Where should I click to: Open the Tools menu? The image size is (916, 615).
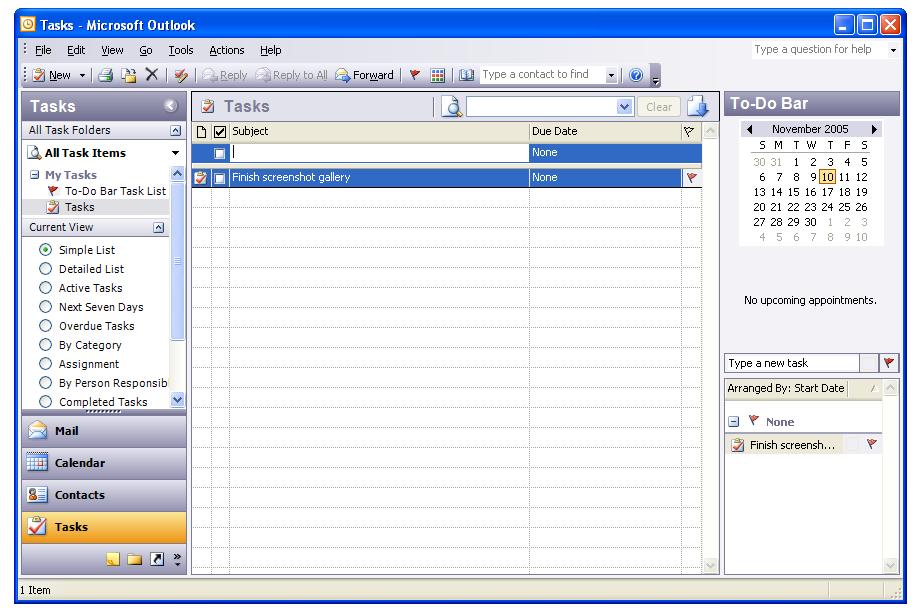[181, 50]
